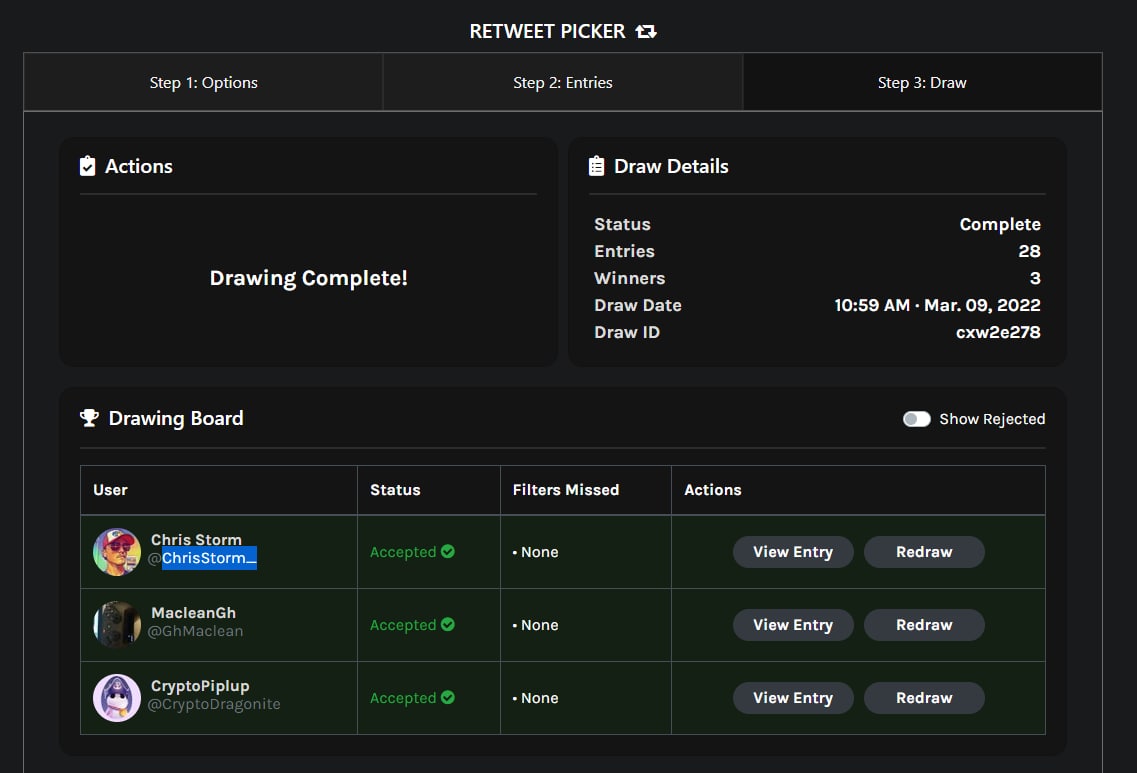Click the @CryptoDragonite handle
Viewport: 1137px width, 773px height.
pos(214,704)
